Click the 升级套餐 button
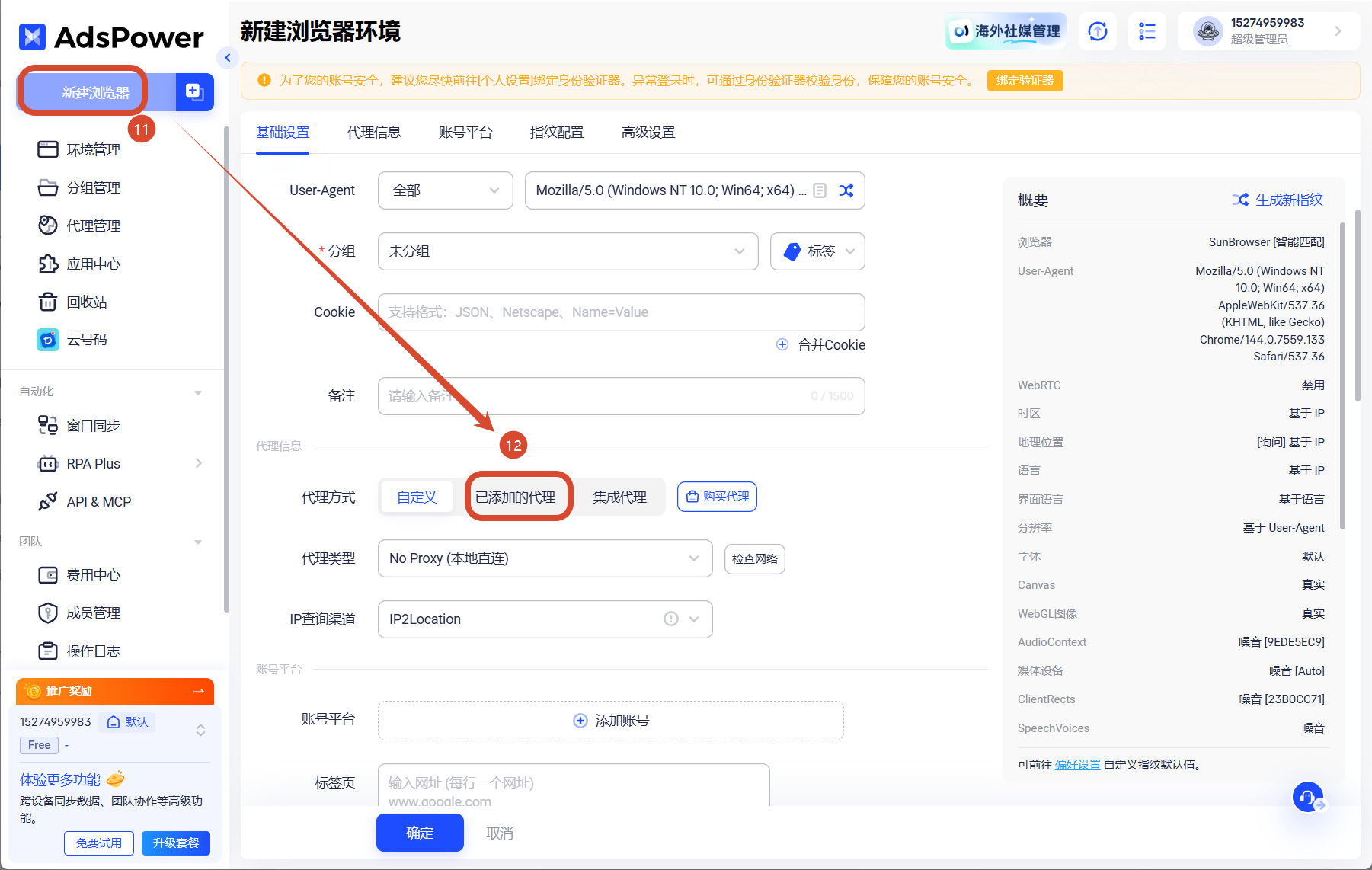Viewport: 1372px width, 870px height. coord(176,843)
